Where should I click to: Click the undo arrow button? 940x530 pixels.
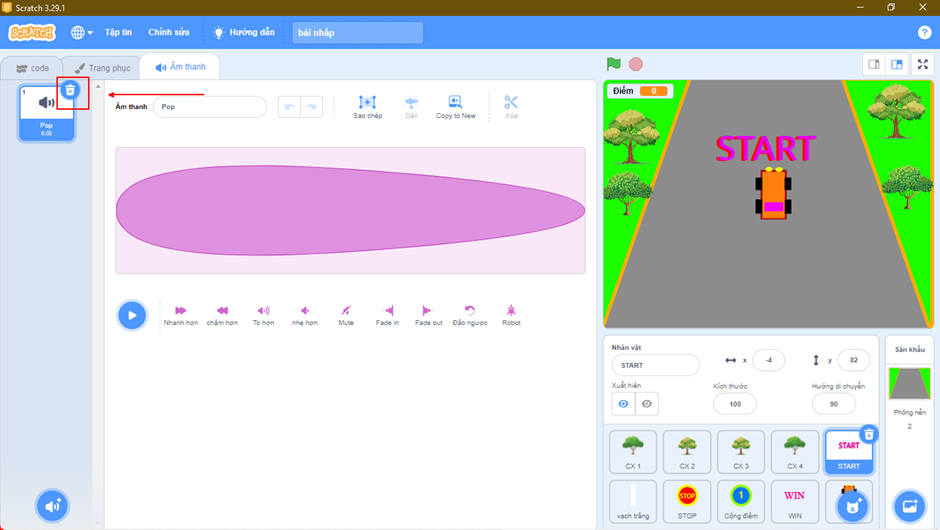[290, 107]
